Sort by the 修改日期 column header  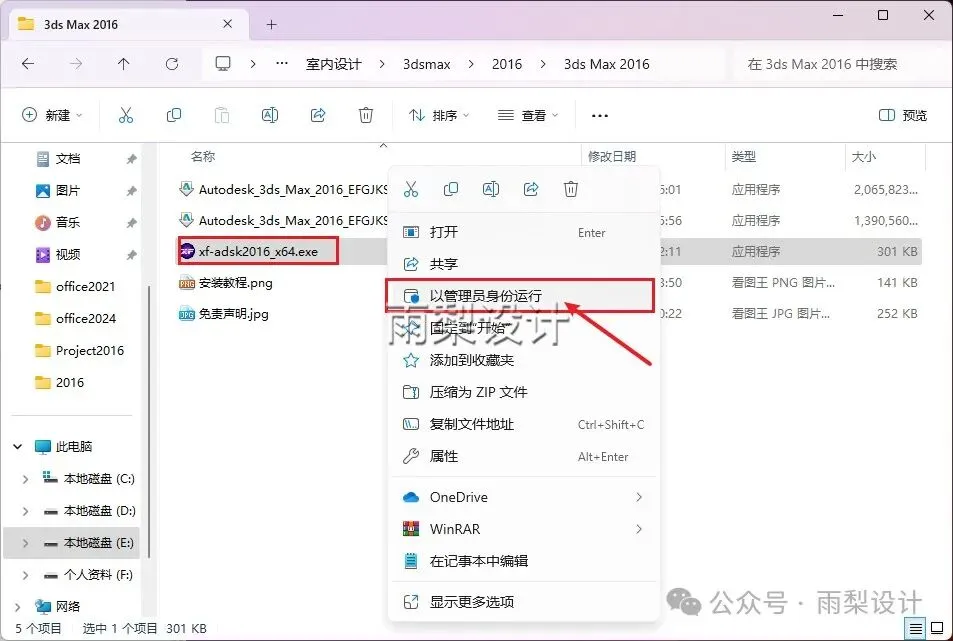click(x=611, y=157)
